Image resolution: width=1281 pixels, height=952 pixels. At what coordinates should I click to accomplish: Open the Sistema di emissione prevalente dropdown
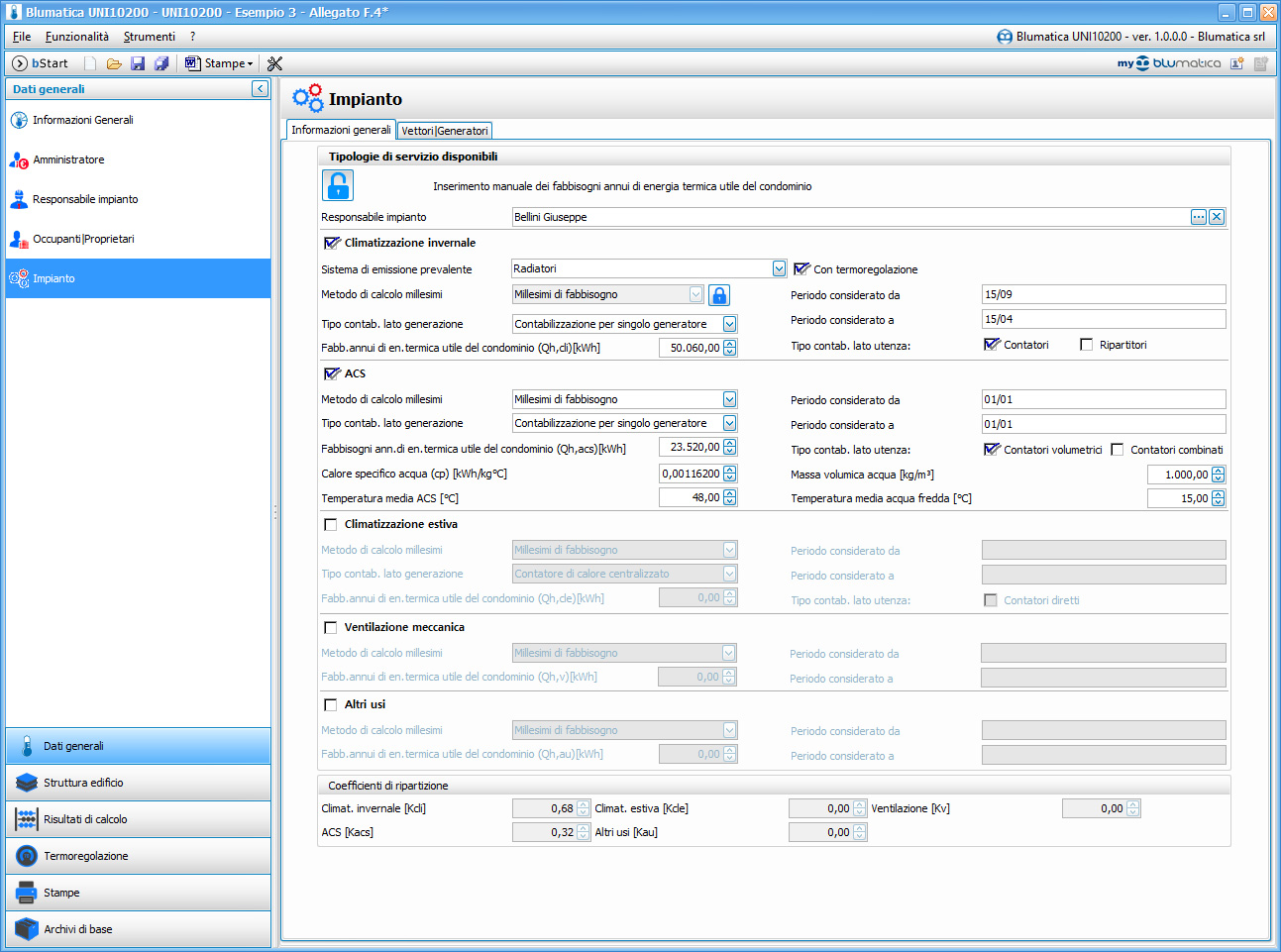tap(779, 268)
